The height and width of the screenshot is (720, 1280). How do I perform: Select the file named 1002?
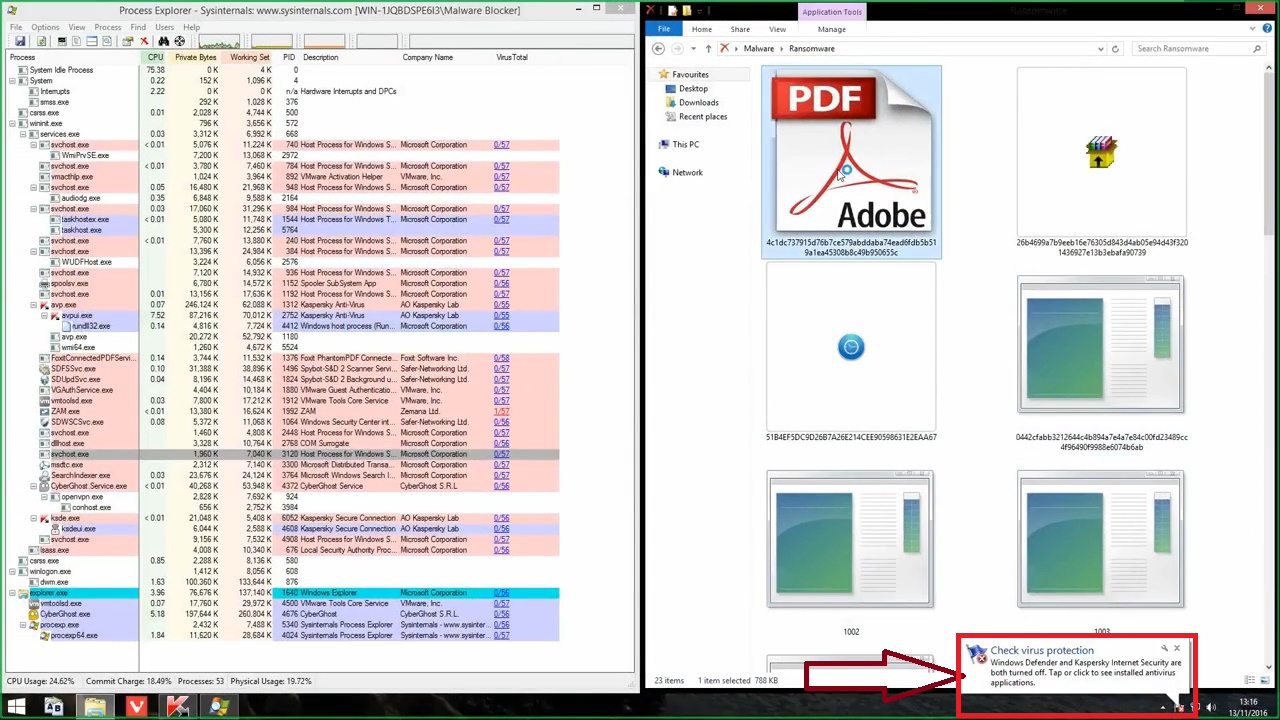point(851,541)
